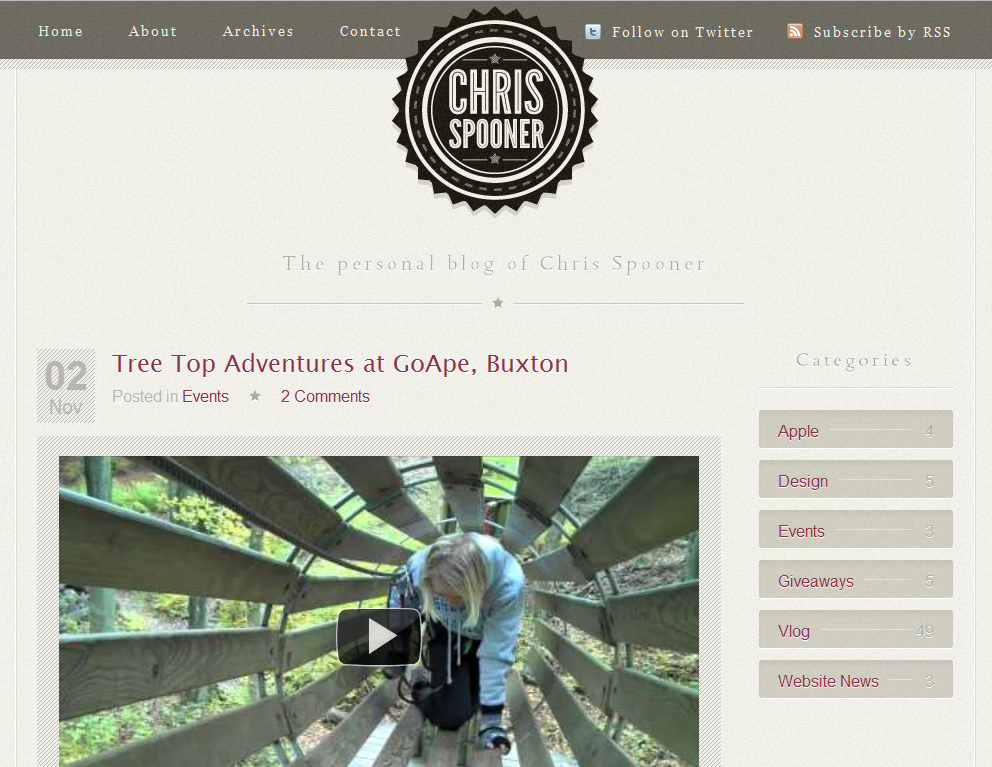Select the Design category

(x=856, y=479)
